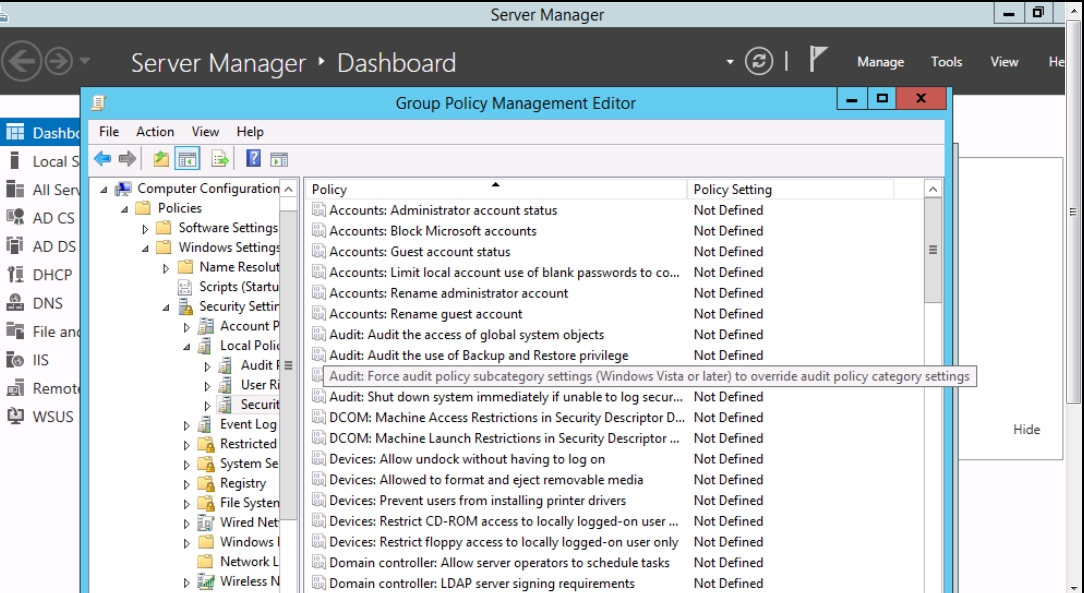
Task: Click the Server Manager refresh icon
Action: point(759,62)
